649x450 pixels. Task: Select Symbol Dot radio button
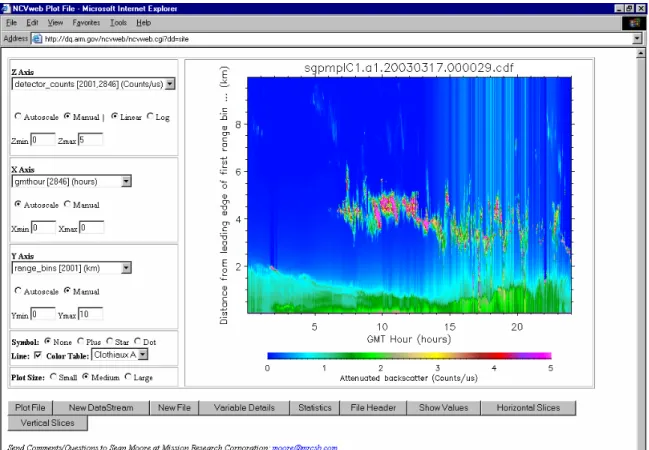137,341
